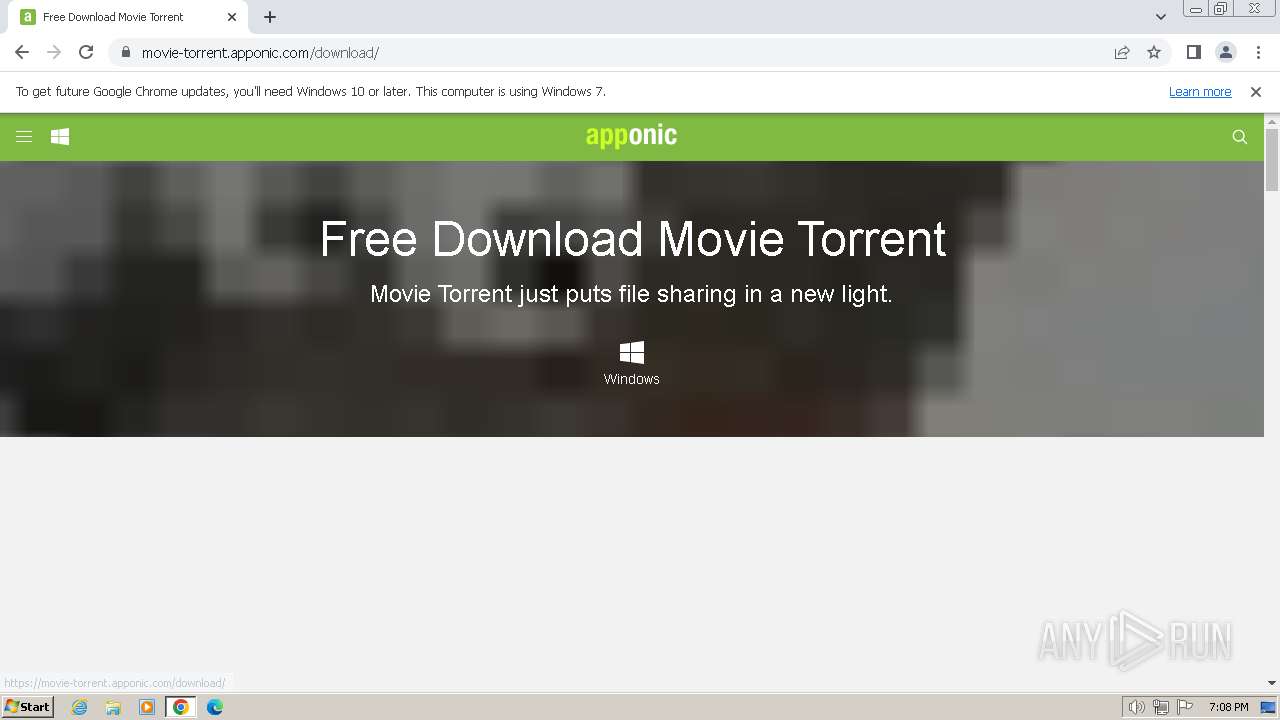The width and height of the screenshot is (1280, 720).
Task: Click the page scrollbar down arrow
Action: click(1272, 683)
